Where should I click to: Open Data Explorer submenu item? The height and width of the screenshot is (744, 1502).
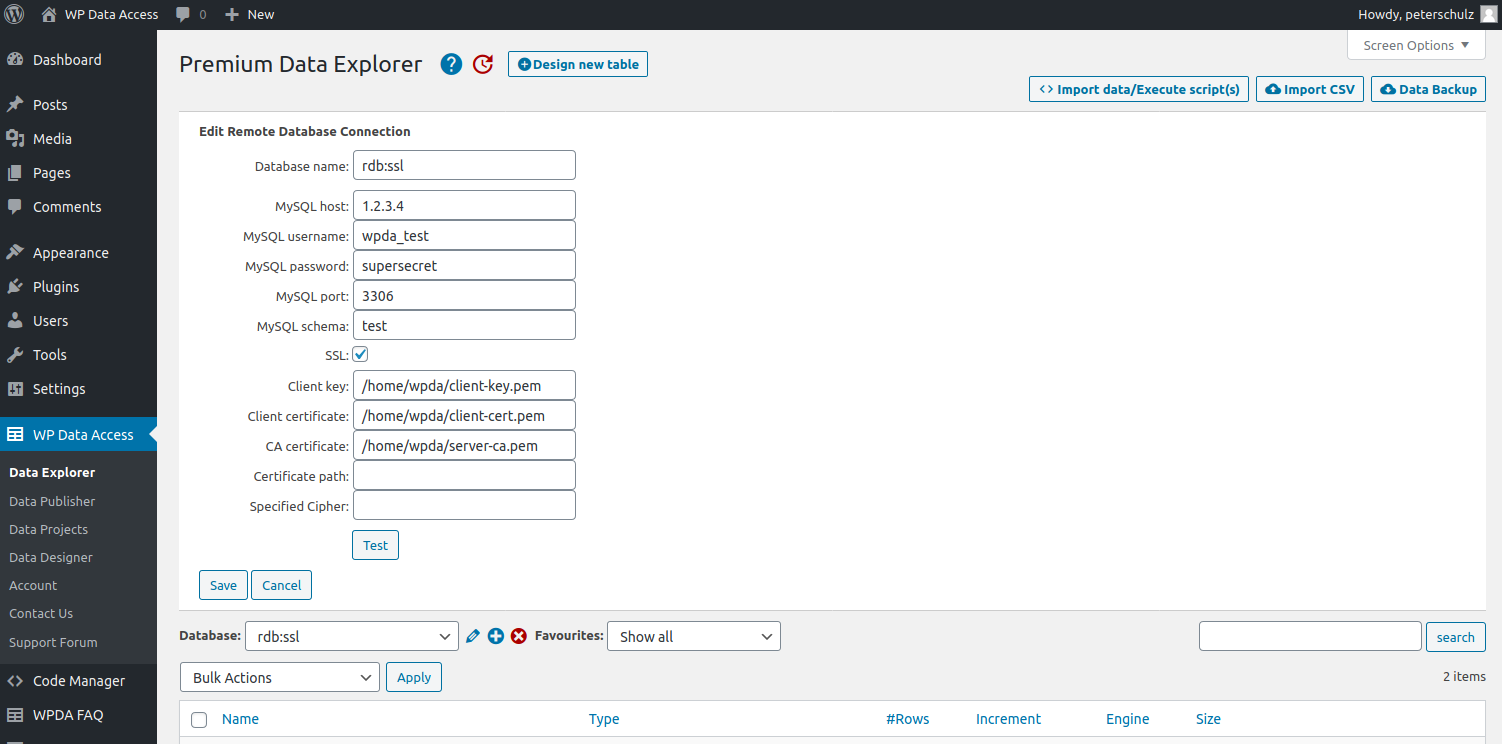[x=52, y=473]
